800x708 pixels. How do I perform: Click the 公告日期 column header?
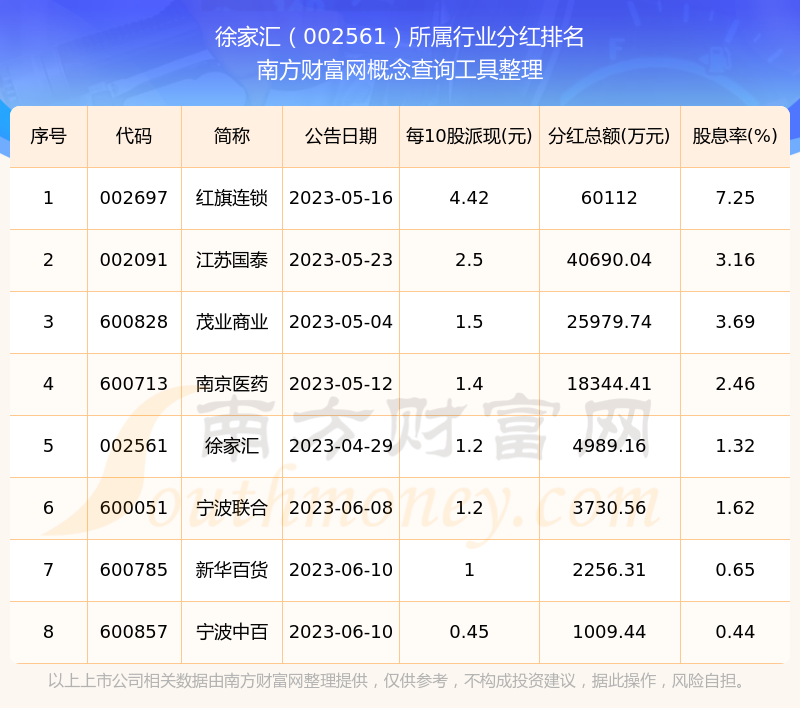coord(341,136)
